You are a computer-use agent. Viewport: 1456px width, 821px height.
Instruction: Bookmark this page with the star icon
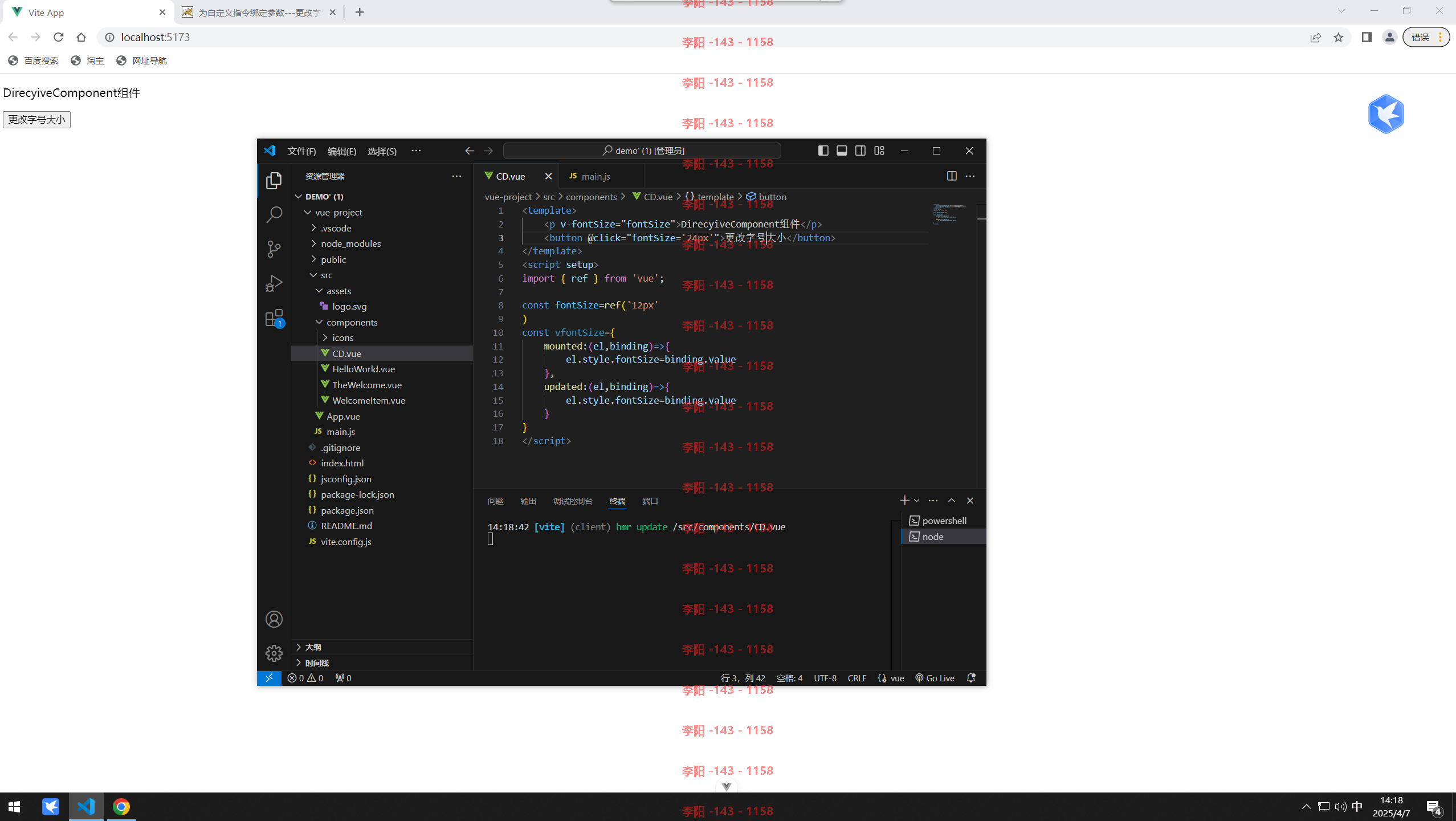pos(1339,37)
